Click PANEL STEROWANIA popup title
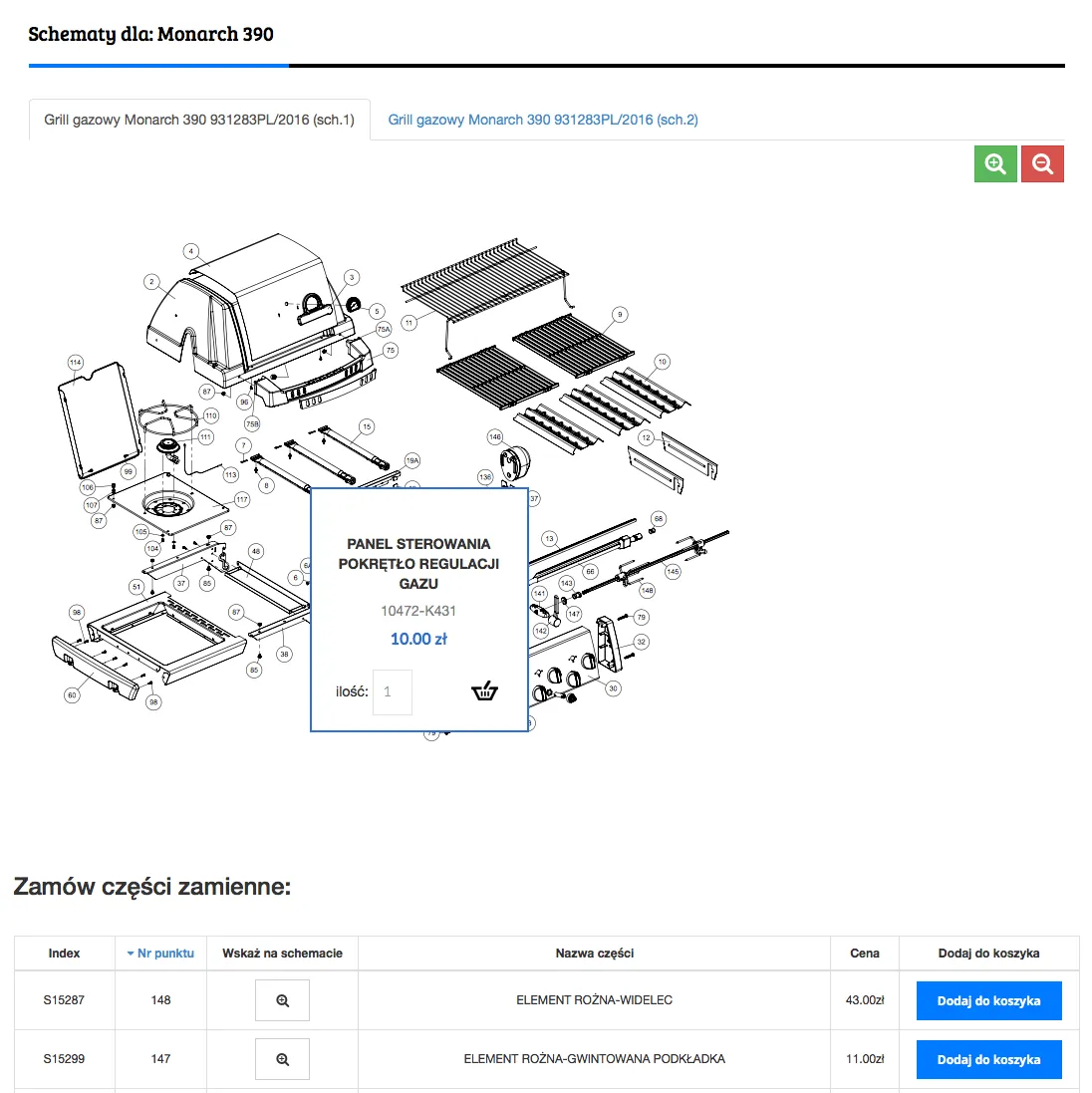 coord(418,563)
